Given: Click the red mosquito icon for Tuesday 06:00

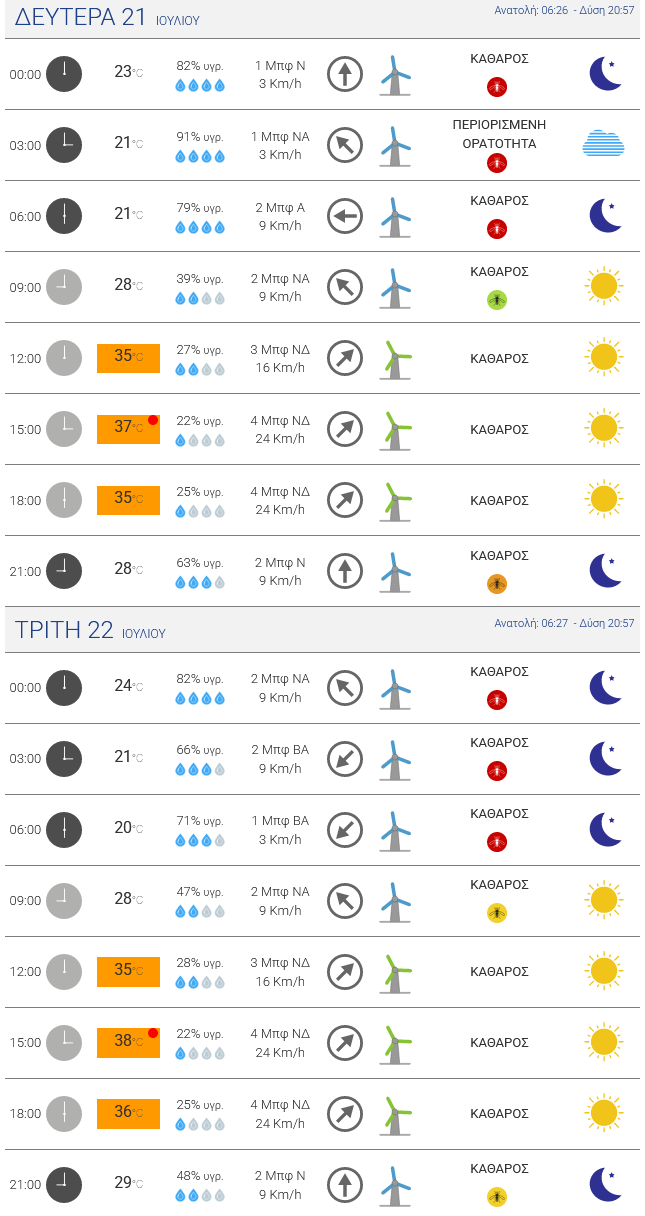Looking at the screenshot, I should (497, 841).
